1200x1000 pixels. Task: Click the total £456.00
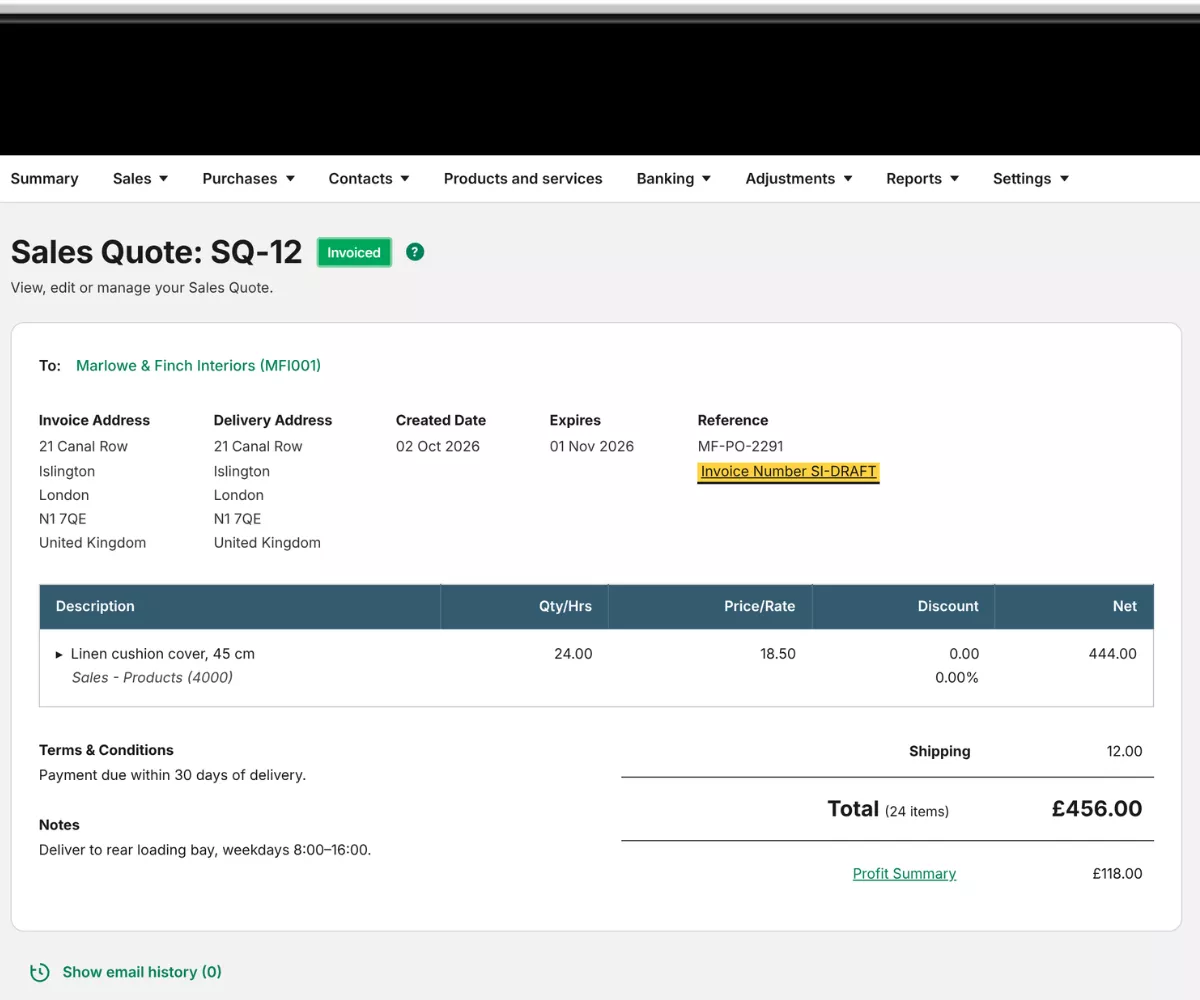tap(1097, 809)
